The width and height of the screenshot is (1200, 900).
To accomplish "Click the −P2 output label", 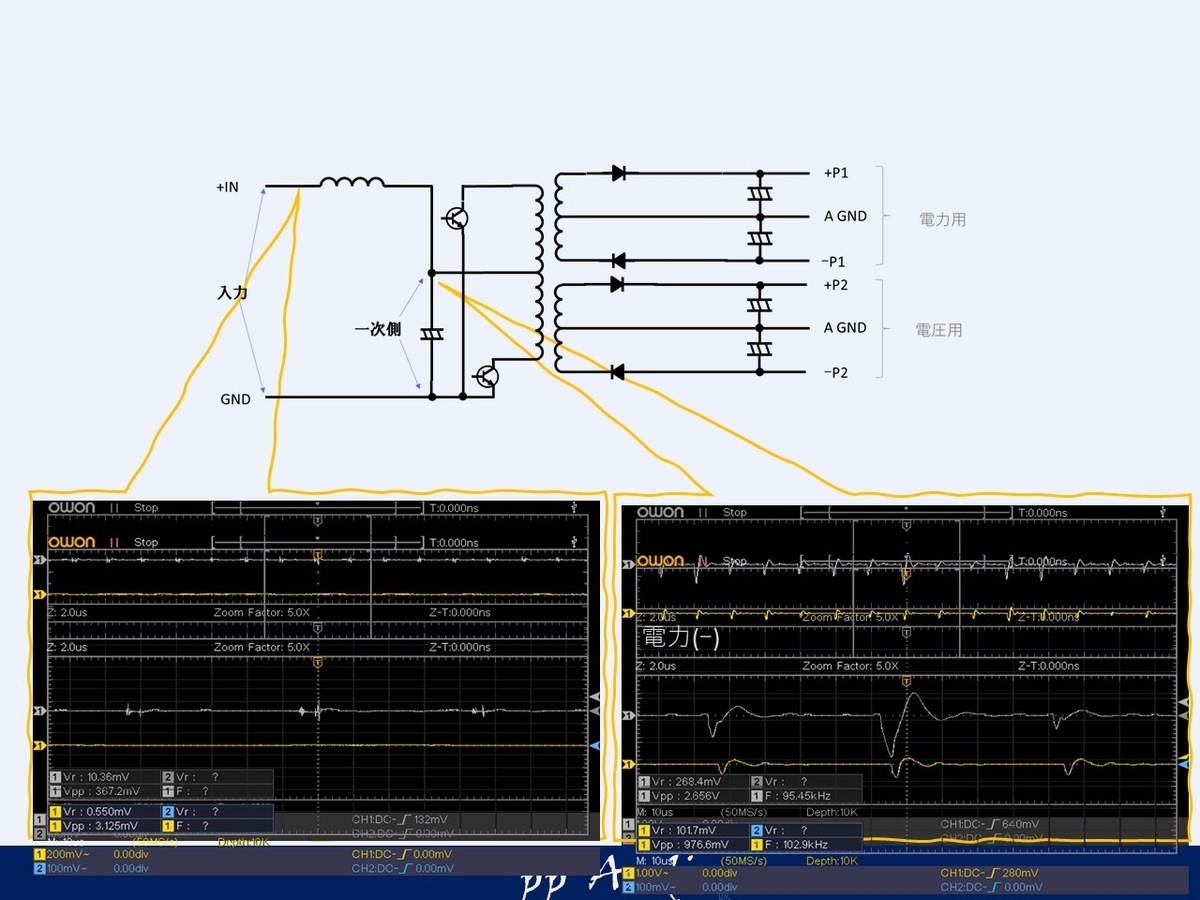I will [x=836, y=372].
